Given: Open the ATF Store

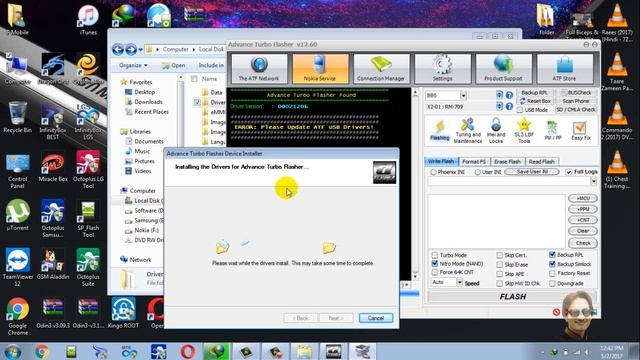Looking at the screenshot, I should click(x=564, y=69).
